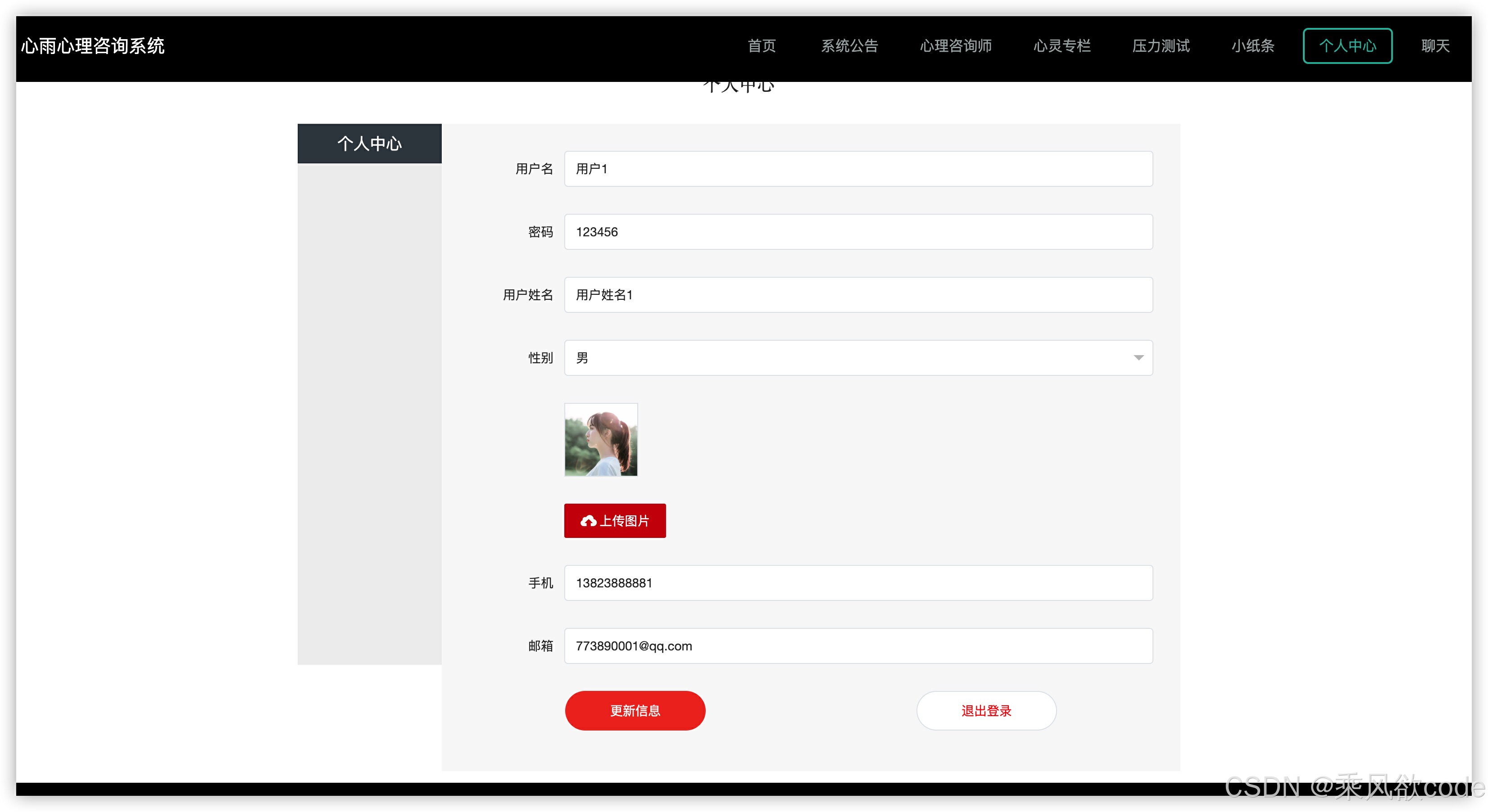Select 小纸条 in top navigation
Image resolution: width=1488 pixels, height=812 pixels.
click(1252, 45)
